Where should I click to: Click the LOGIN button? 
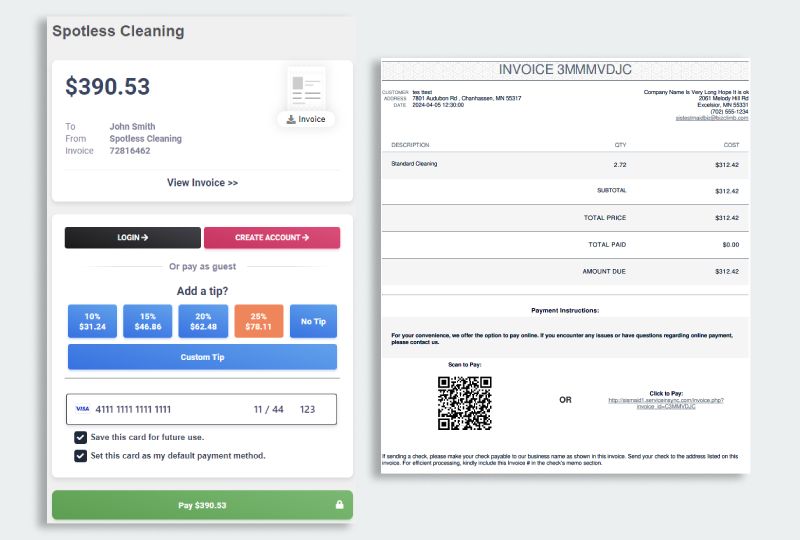pyautogui.click(x=133, y=238)
